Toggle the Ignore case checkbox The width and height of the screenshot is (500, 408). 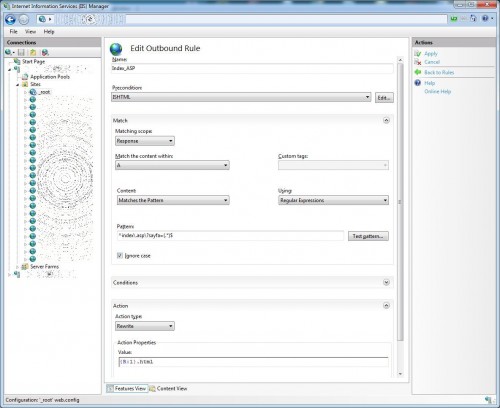(120, 255)
